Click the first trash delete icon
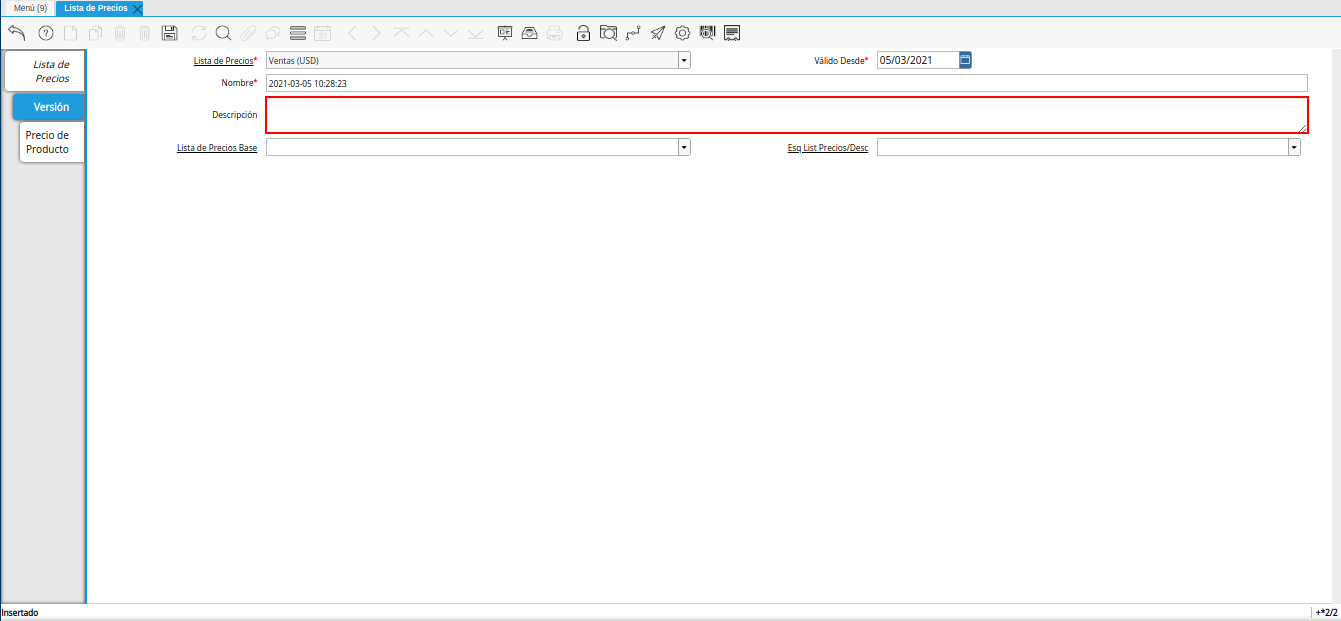The image size is (1341, 621). pyautogui.click(x=120, y=33)
